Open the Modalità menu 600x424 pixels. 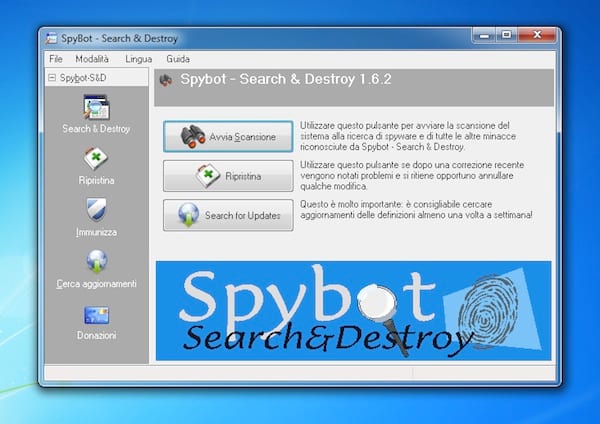click(92, 59)
